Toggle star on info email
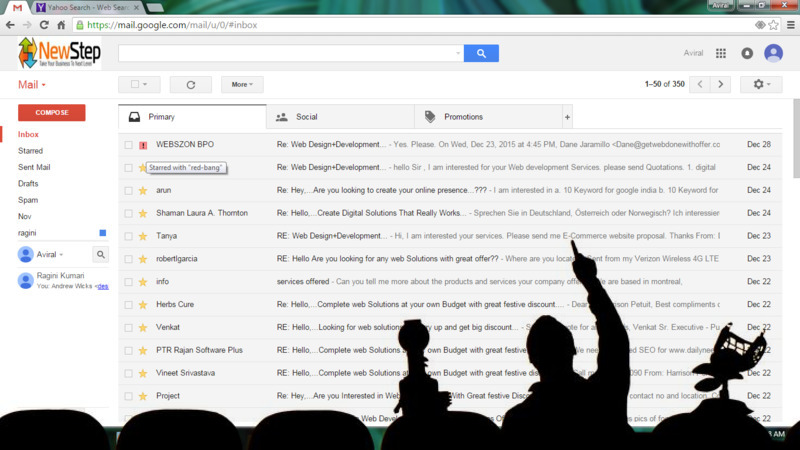The height and width of the screenshot is (450, 800). click(143, 282)
